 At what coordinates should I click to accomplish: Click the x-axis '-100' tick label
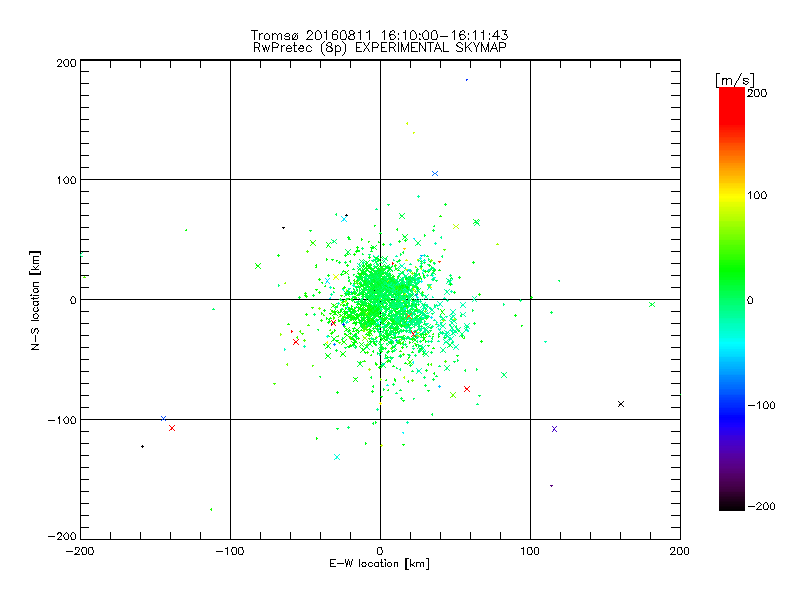[x=230, y=551]
